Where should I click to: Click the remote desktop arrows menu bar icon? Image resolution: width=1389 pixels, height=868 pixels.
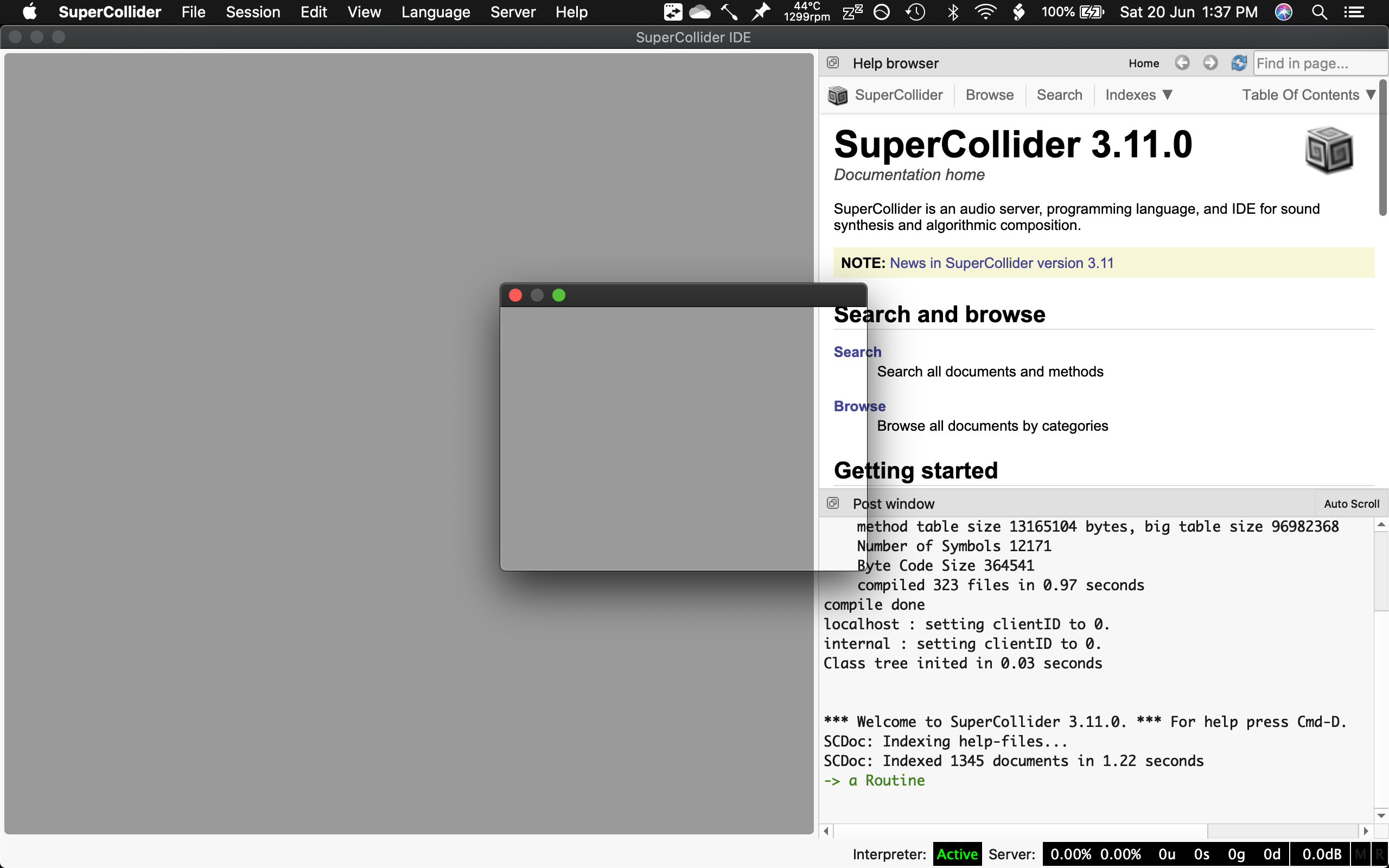(x=673, y=11)
